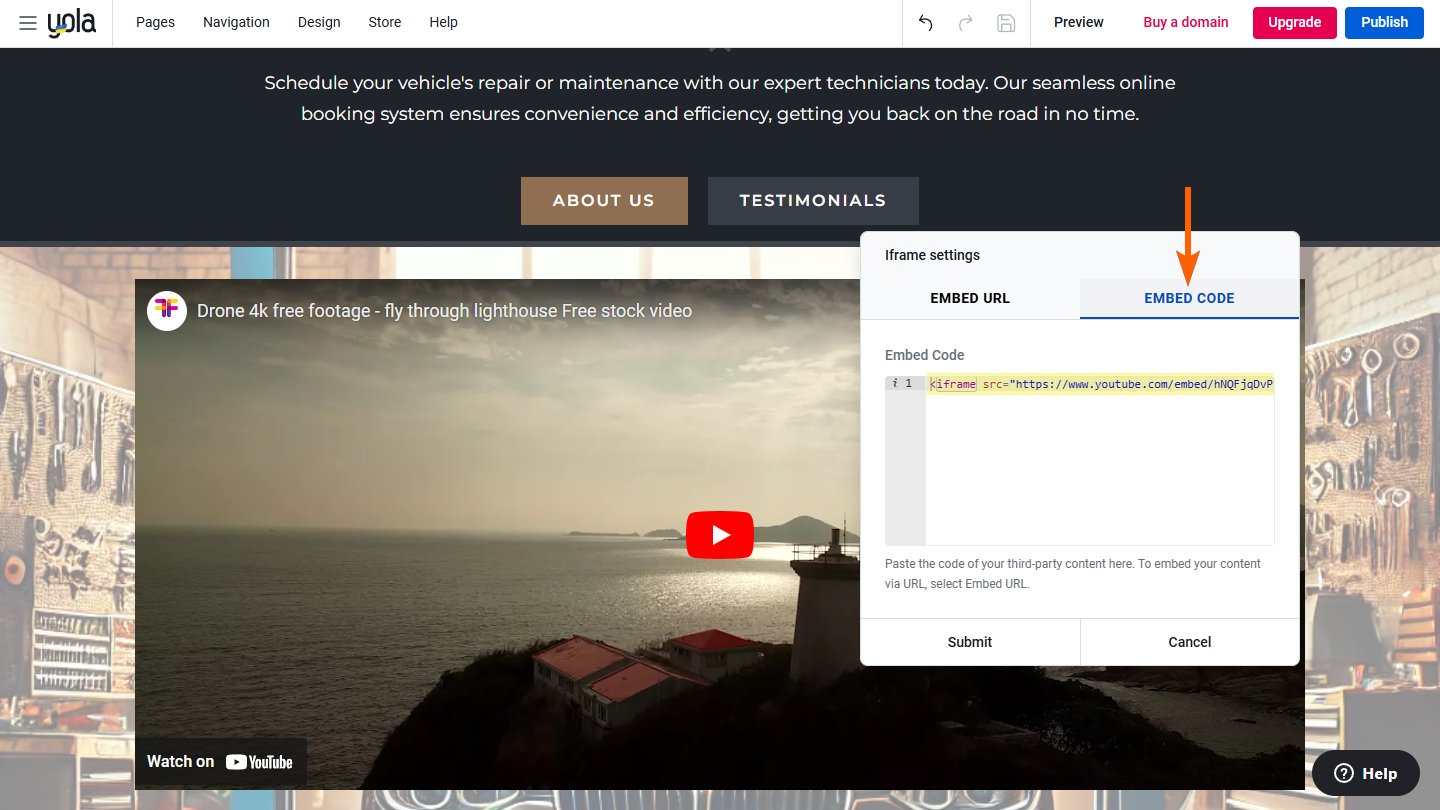1440x810 pixels.
Task: Submit the iframe embed code
Action: tap(969, 641)
